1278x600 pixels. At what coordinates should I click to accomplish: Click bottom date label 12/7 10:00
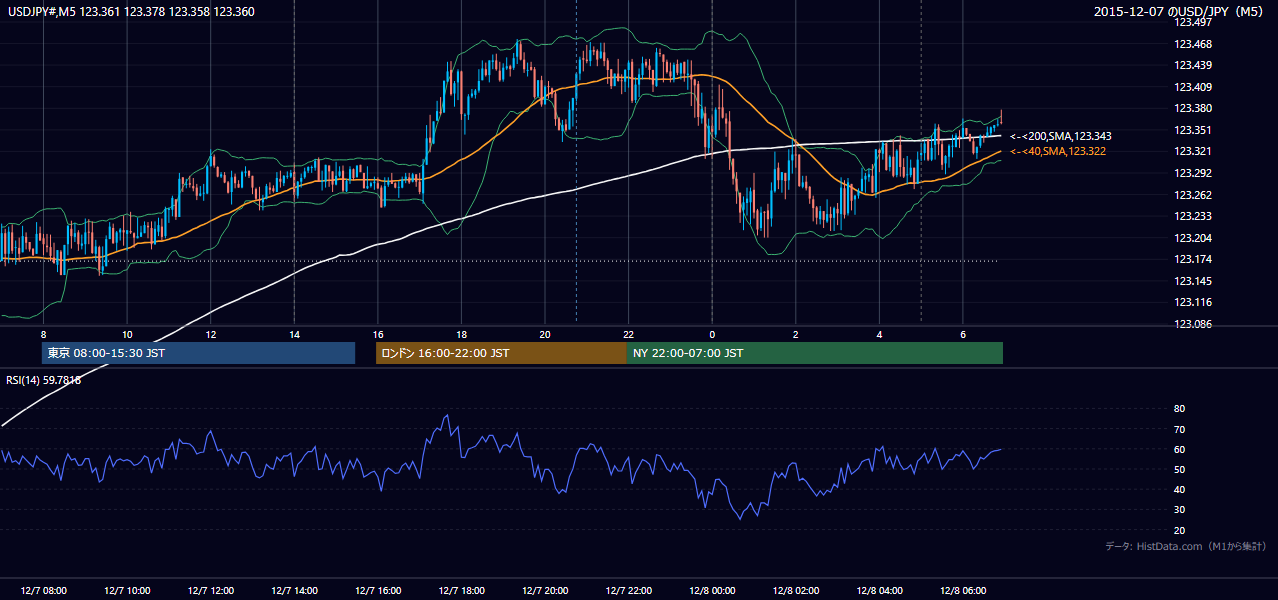(127, 590)
